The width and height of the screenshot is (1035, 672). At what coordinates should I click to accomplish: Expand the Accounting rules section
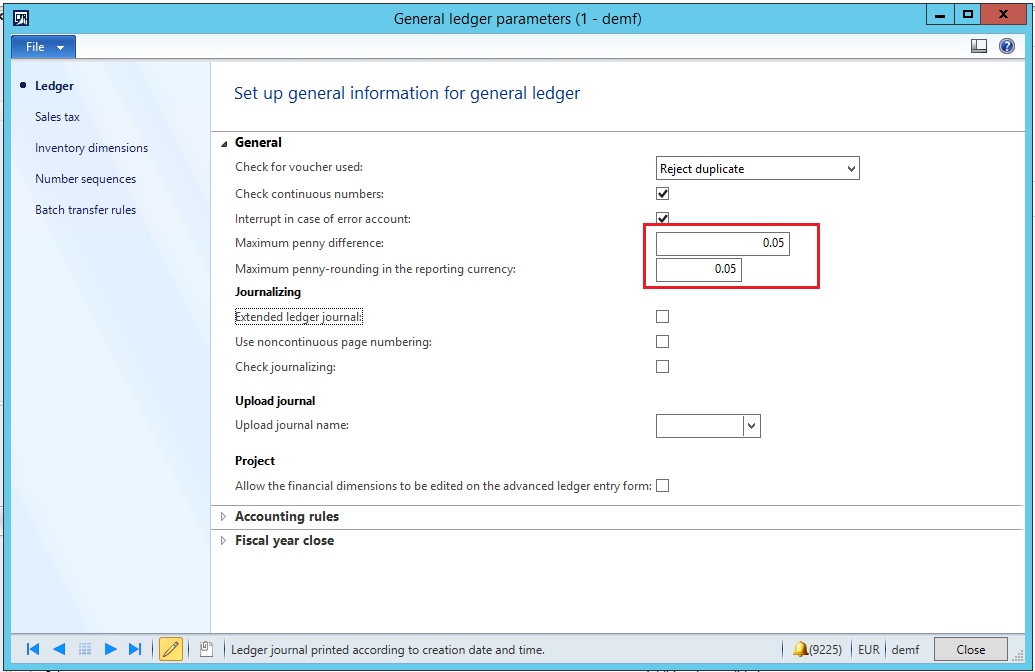pos(286,517)
